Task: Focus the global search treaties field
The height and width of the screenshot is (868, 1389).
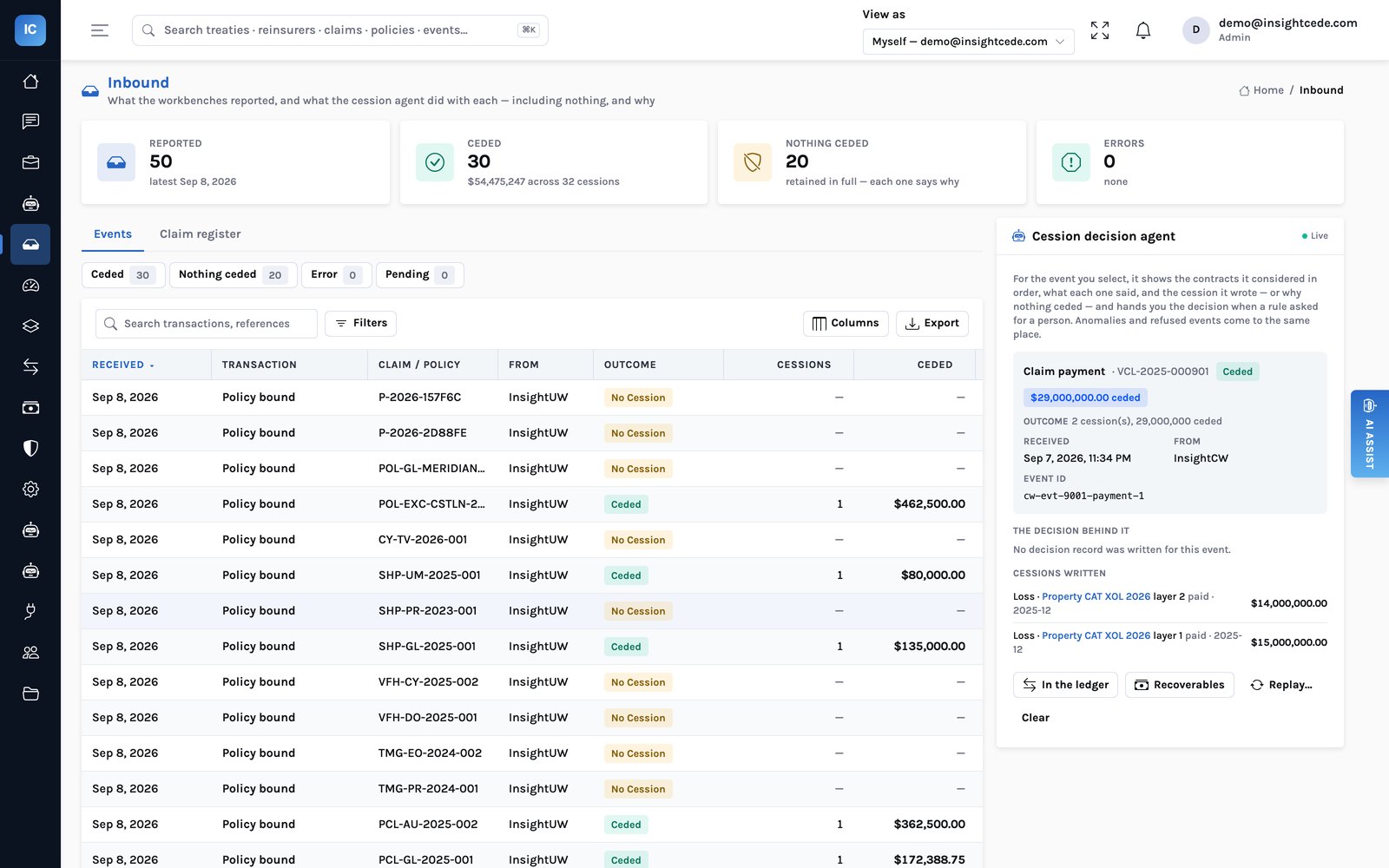Action: 340,30
